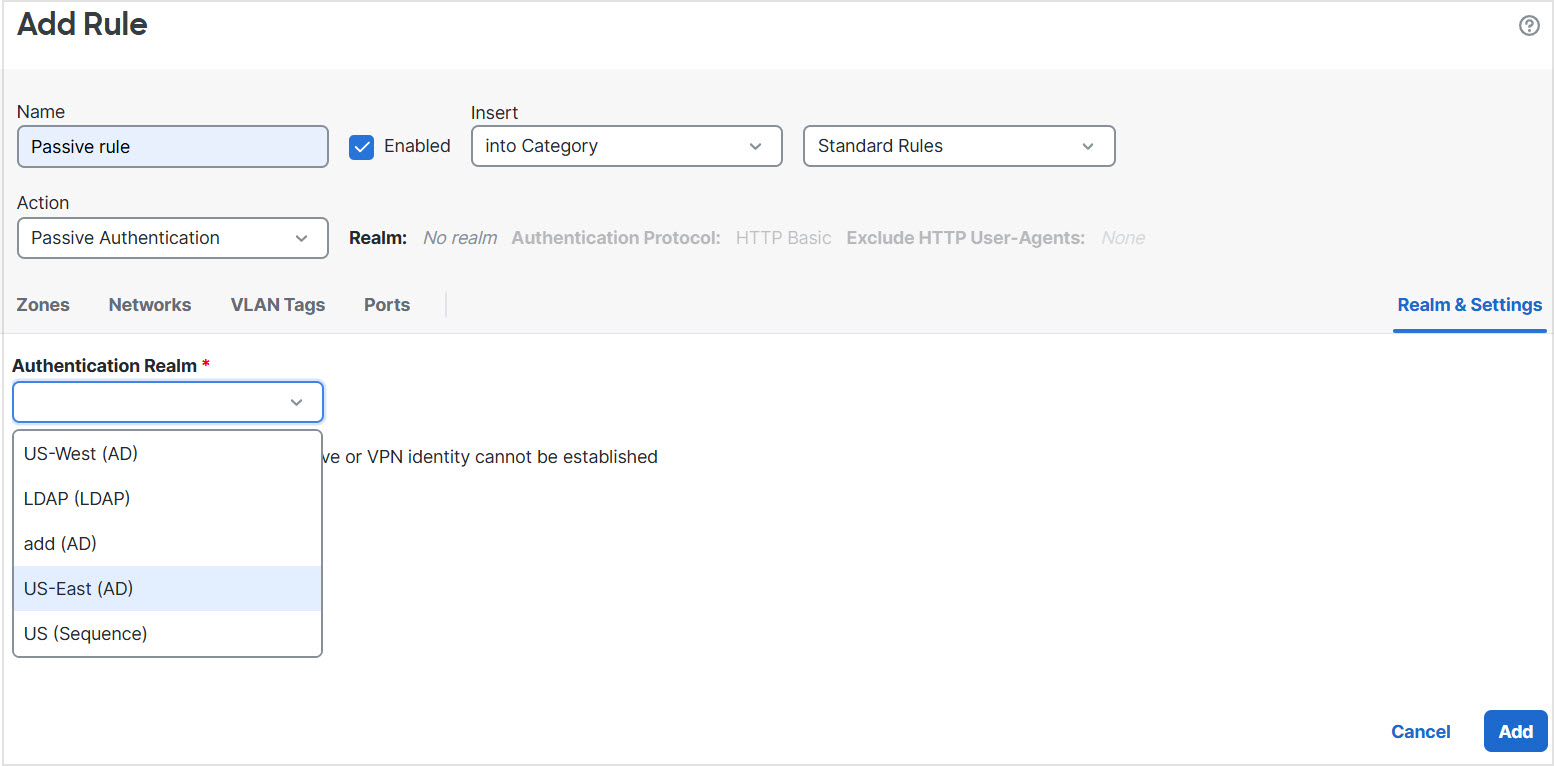The image size is (1554, 766).
Task: Select LDAP (LDAP) from realm list
Action: [77, 498]
